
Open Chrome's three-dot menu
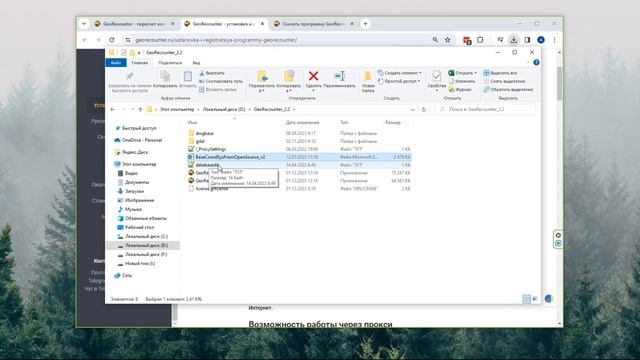point(554,40)
